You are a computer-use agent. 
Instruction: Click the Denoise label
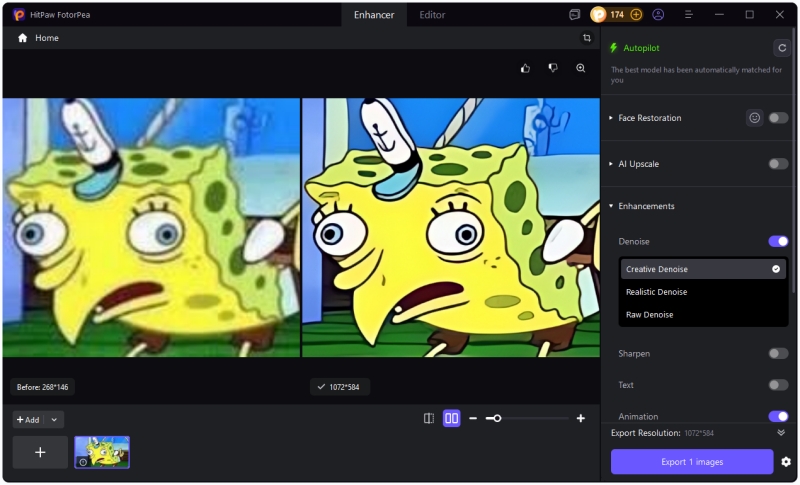click(634, 241)
